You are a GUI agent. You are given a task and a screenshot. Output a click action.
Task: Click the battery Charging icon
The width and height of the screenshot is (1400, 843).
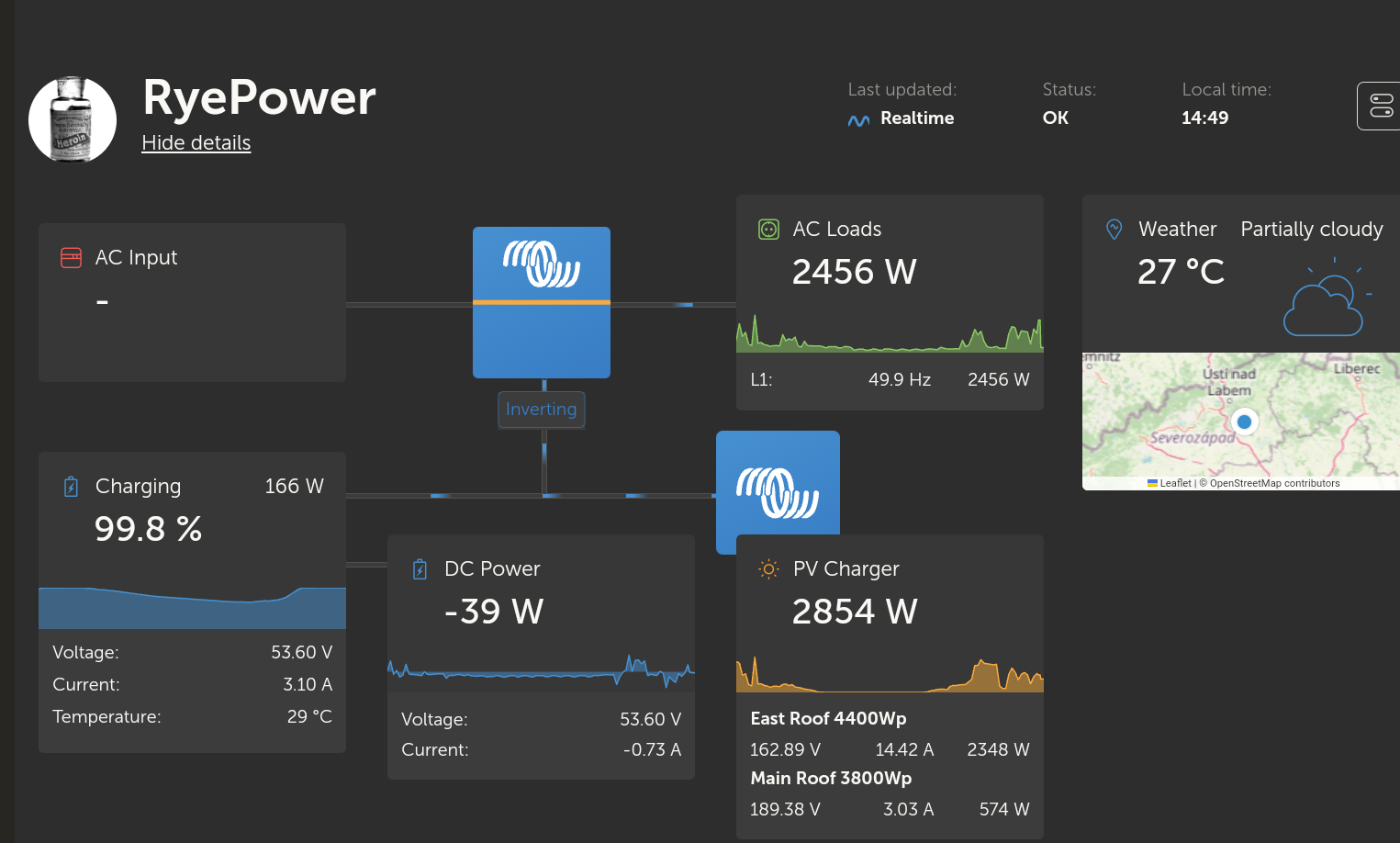[71, 487]
